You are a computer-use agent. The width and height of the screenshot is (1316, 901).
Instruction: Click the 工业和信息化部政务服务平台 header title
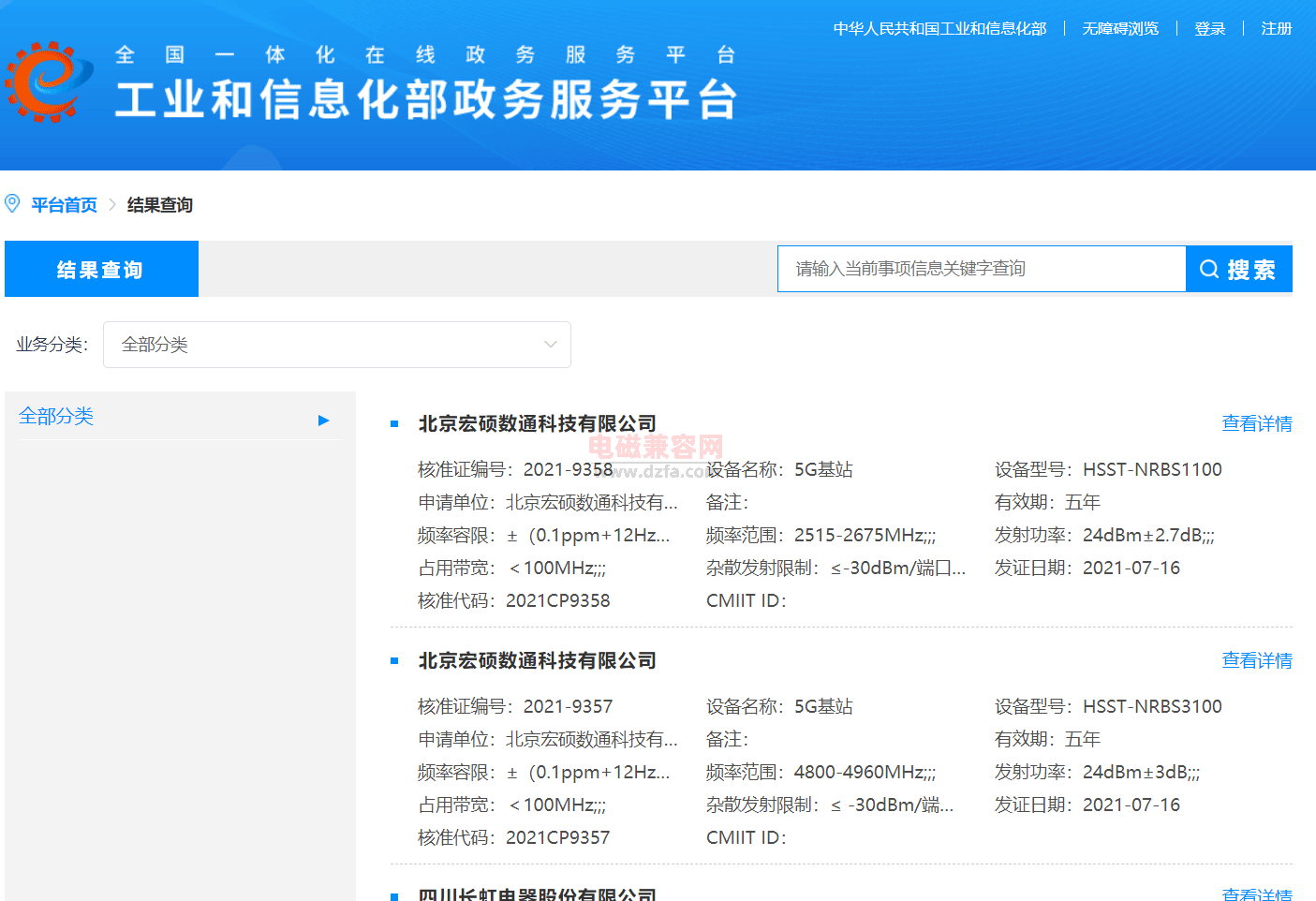pyautogui.click(x=426, y=100)
